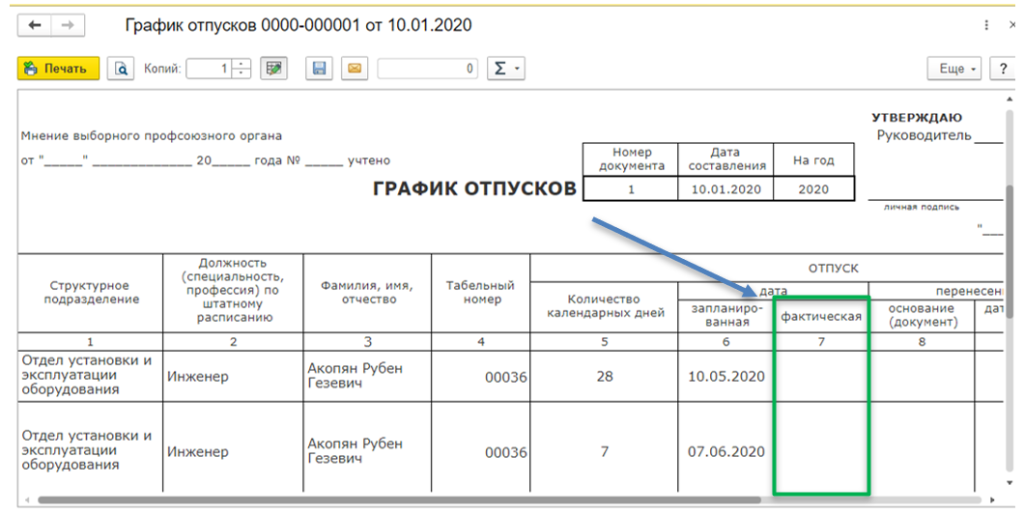Click the Копий number input field
The image size is (1024, 514).
(x=210, y=69)
